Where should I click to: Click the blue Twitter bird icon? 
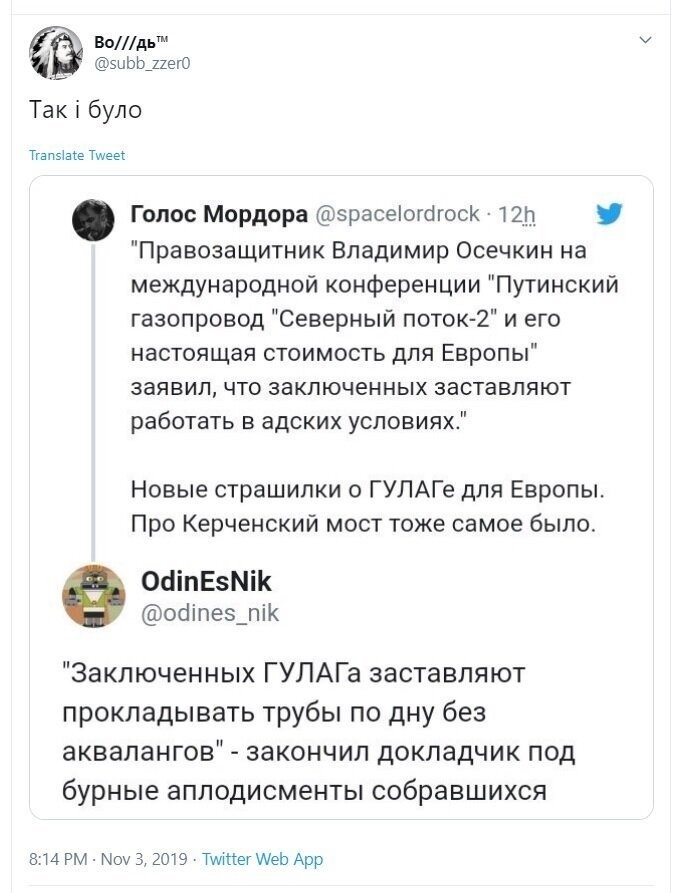tap(609, 214)
